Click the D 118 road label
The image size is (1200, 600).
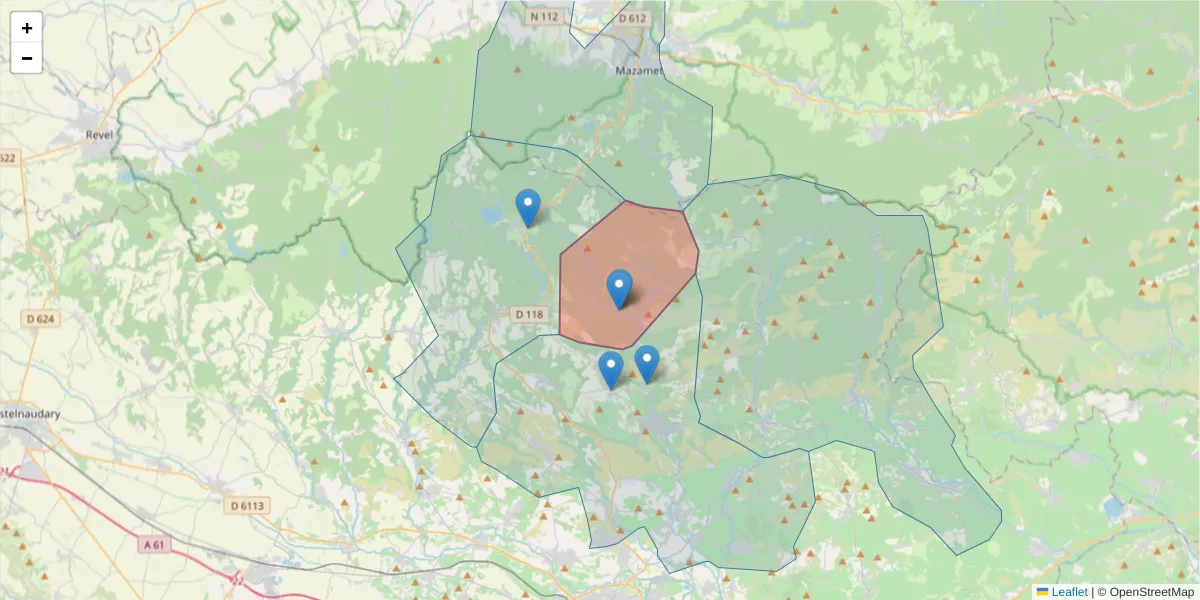pyautogui.click(x=530, y=313)
